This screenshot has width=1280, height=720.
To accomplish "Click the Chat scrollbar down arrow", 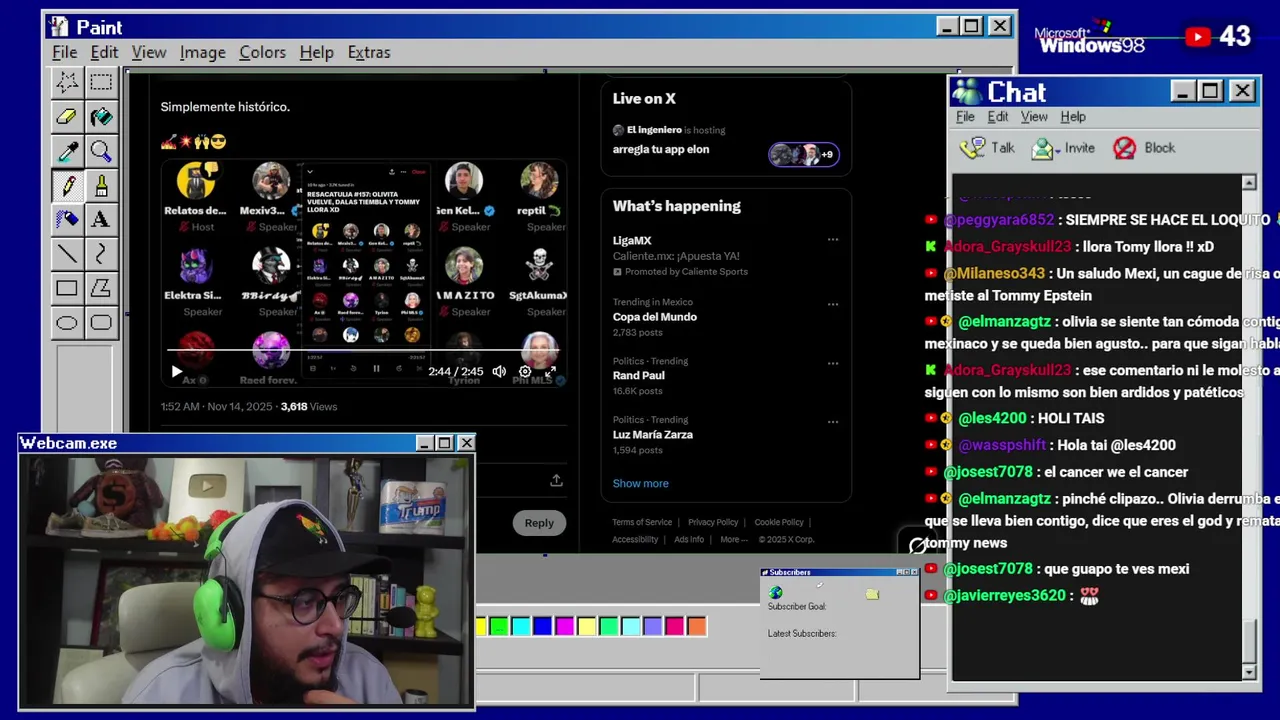I will click(1249, 673).
